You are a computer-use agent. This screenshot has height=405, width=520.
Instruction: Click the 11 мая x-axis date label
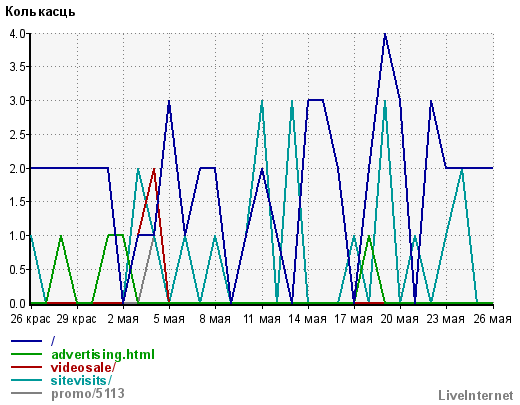click(262, 319)
